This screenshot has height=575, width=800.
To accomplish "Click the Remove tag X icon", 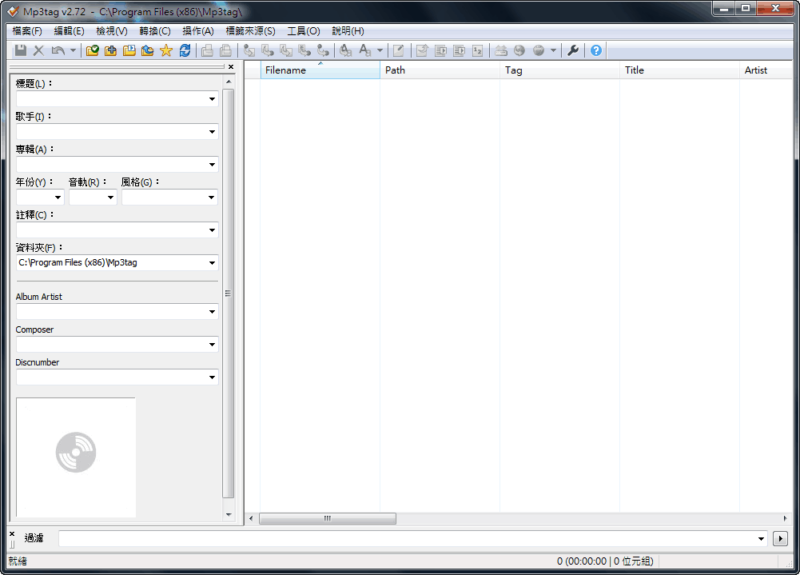I will point(39,51).
